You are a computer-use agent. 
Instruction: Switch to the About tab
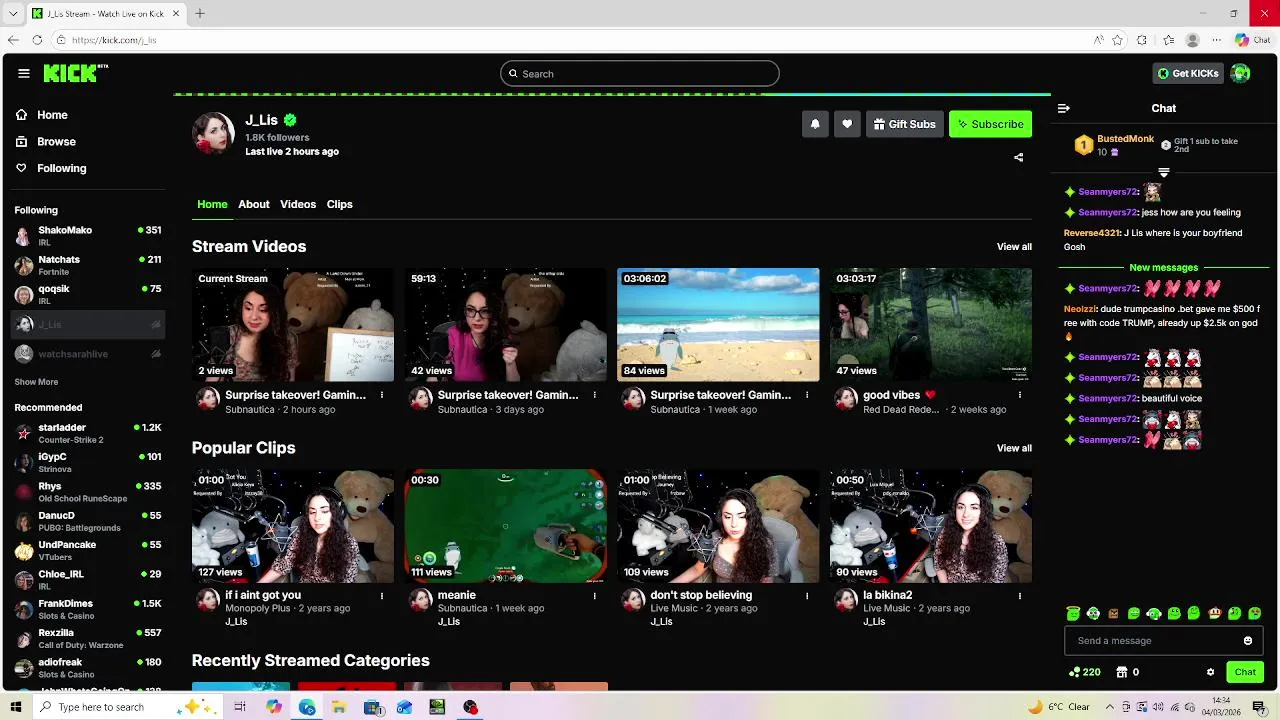pyautogui.click(x=254, y=204)
